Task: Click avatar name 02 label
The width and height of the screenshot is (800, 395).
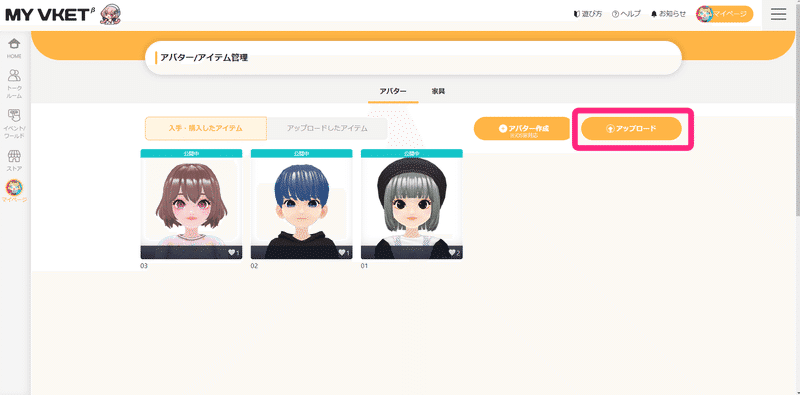Action: coord(254,266)
